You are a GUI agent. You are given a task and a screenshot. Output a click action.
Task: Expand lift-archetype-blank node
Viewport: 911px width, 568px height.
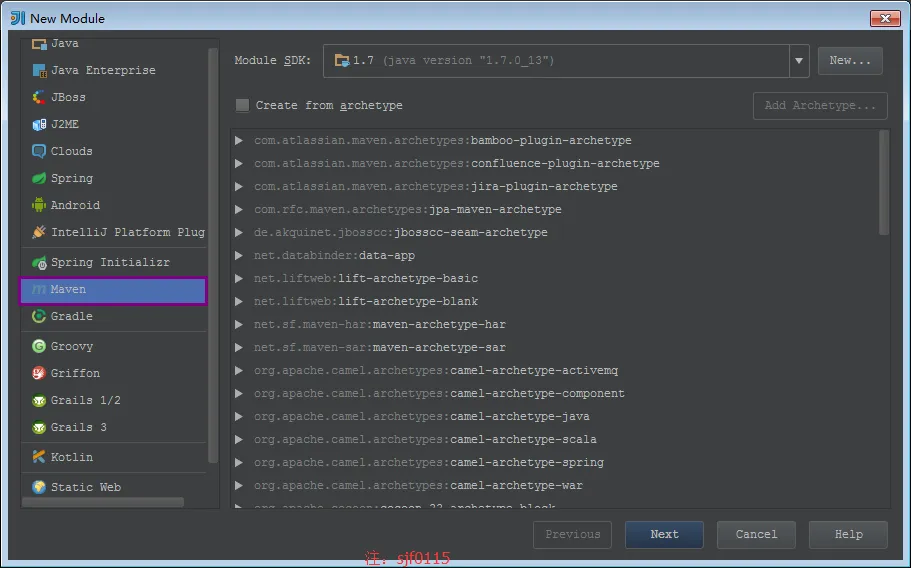[238, 301]
